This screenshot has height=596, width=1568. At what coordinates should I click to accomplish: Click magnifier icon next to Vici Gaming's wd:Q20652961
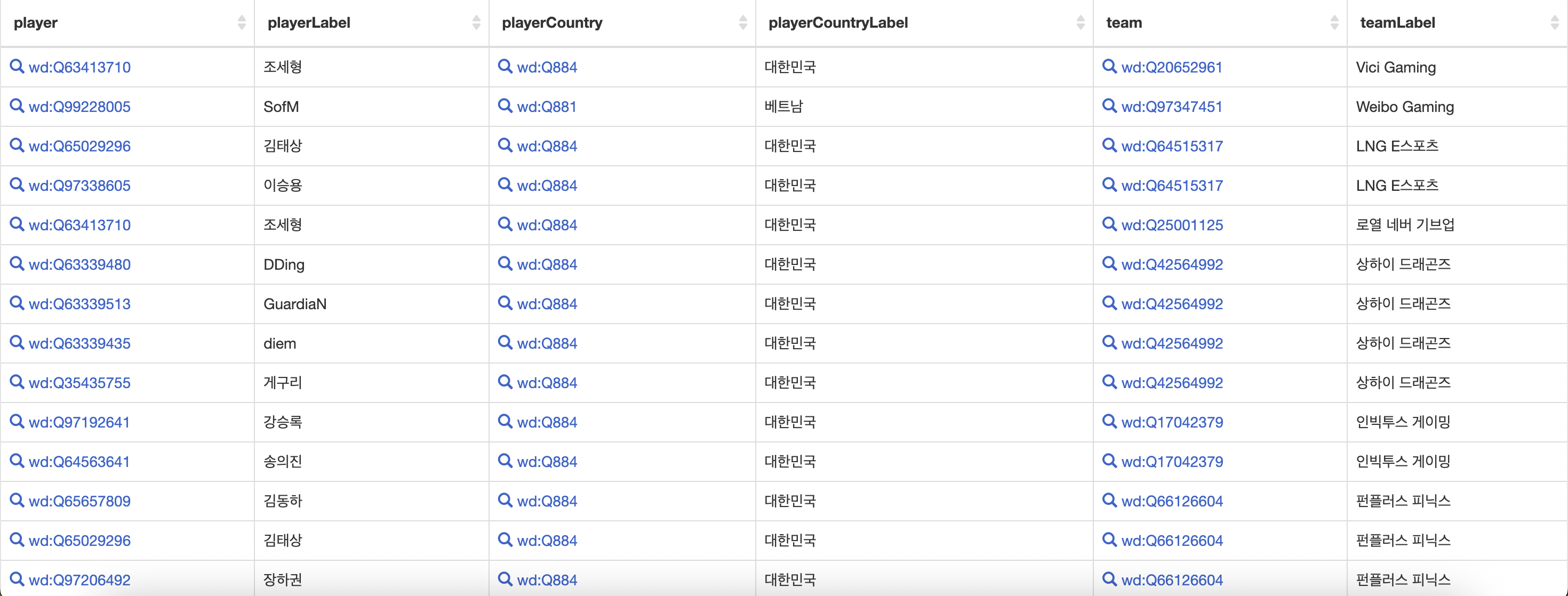coord(1109,67)
